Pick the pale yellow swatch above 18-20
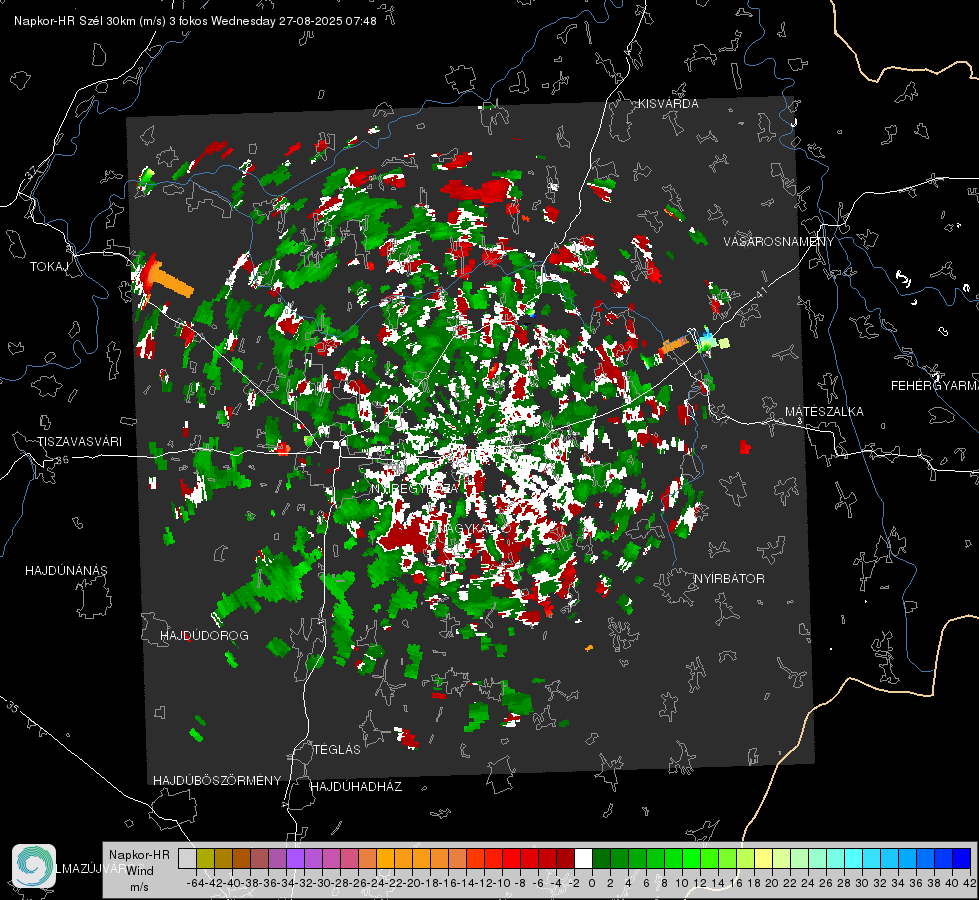This screenshot has height=900, width=979. (x=763, y=859)
